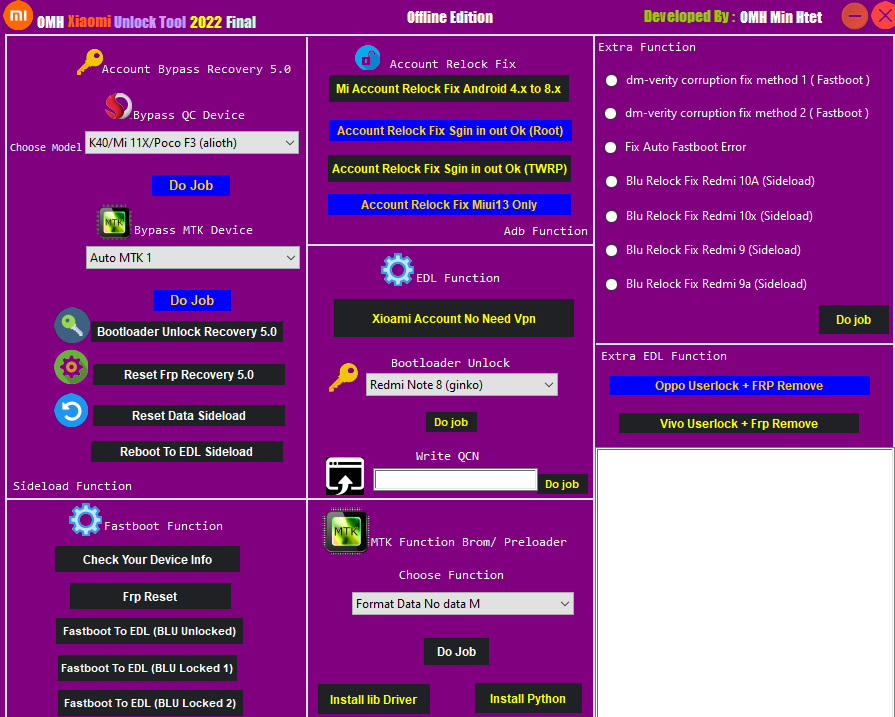
Task: Expand the Auto MTK 1 dropdown
Action: pos(193,258)
